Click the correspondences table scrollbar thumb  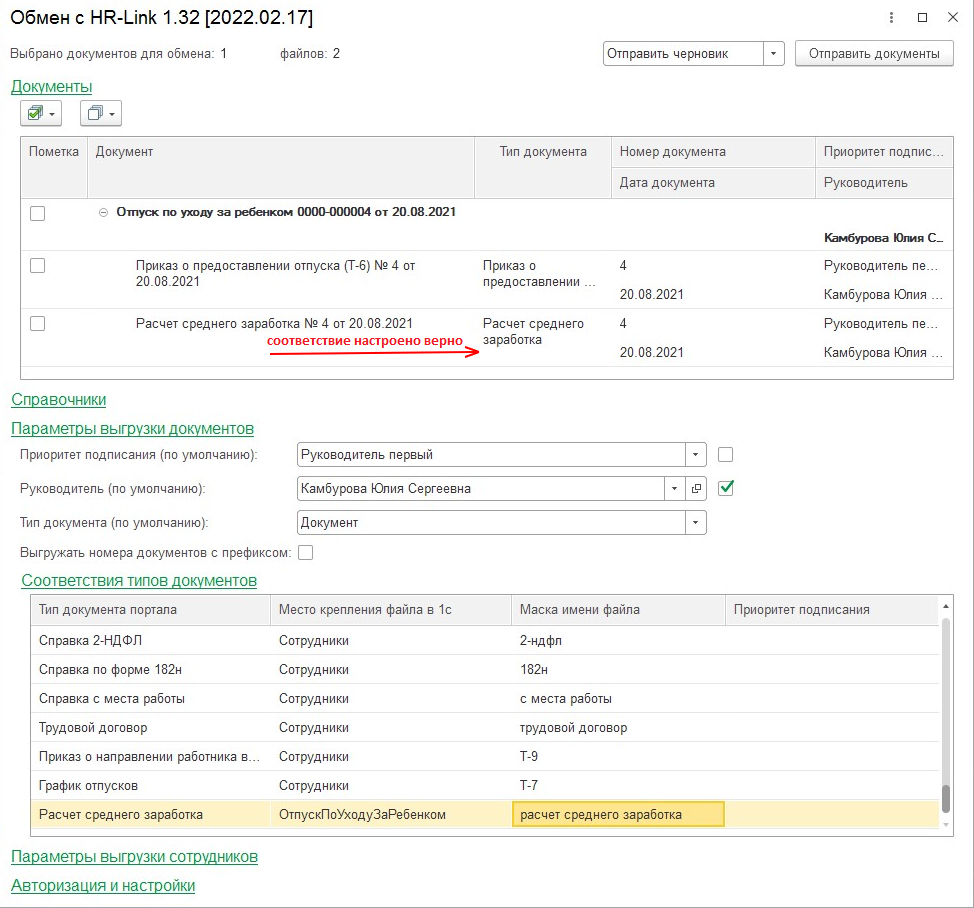click(945, 799)
